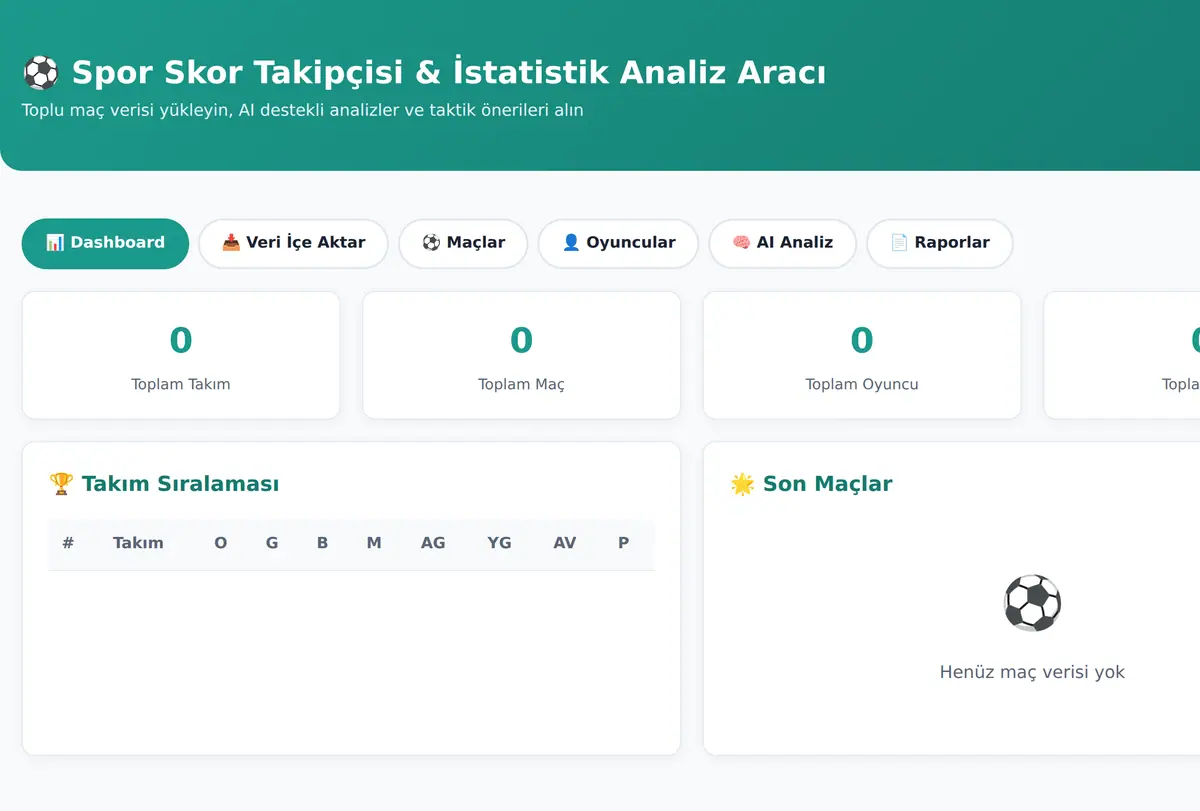The image size is (1200, 811).
Task: Click the 'Henüz maç verisi yok' message
Action: pos(1032,672)
